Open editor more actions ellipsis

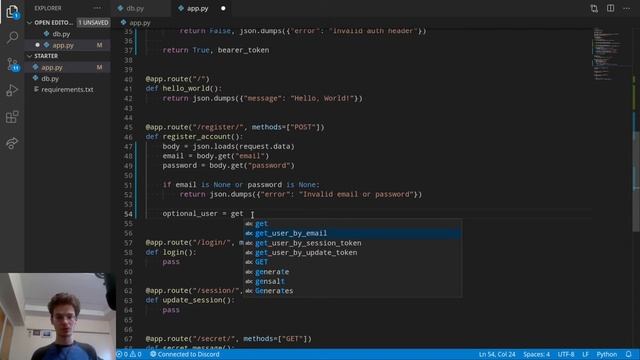[x=627, y=8]
